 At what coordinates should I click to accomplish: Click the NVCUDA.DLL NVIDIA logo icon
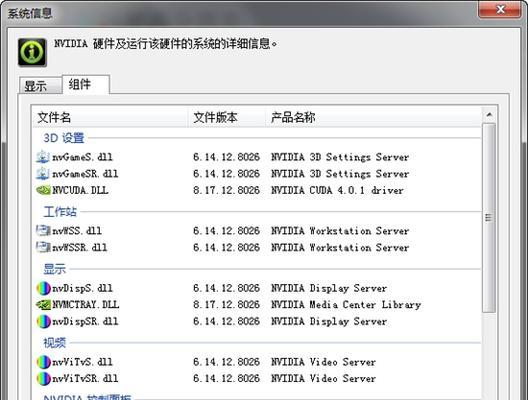(x=43, y=190)
